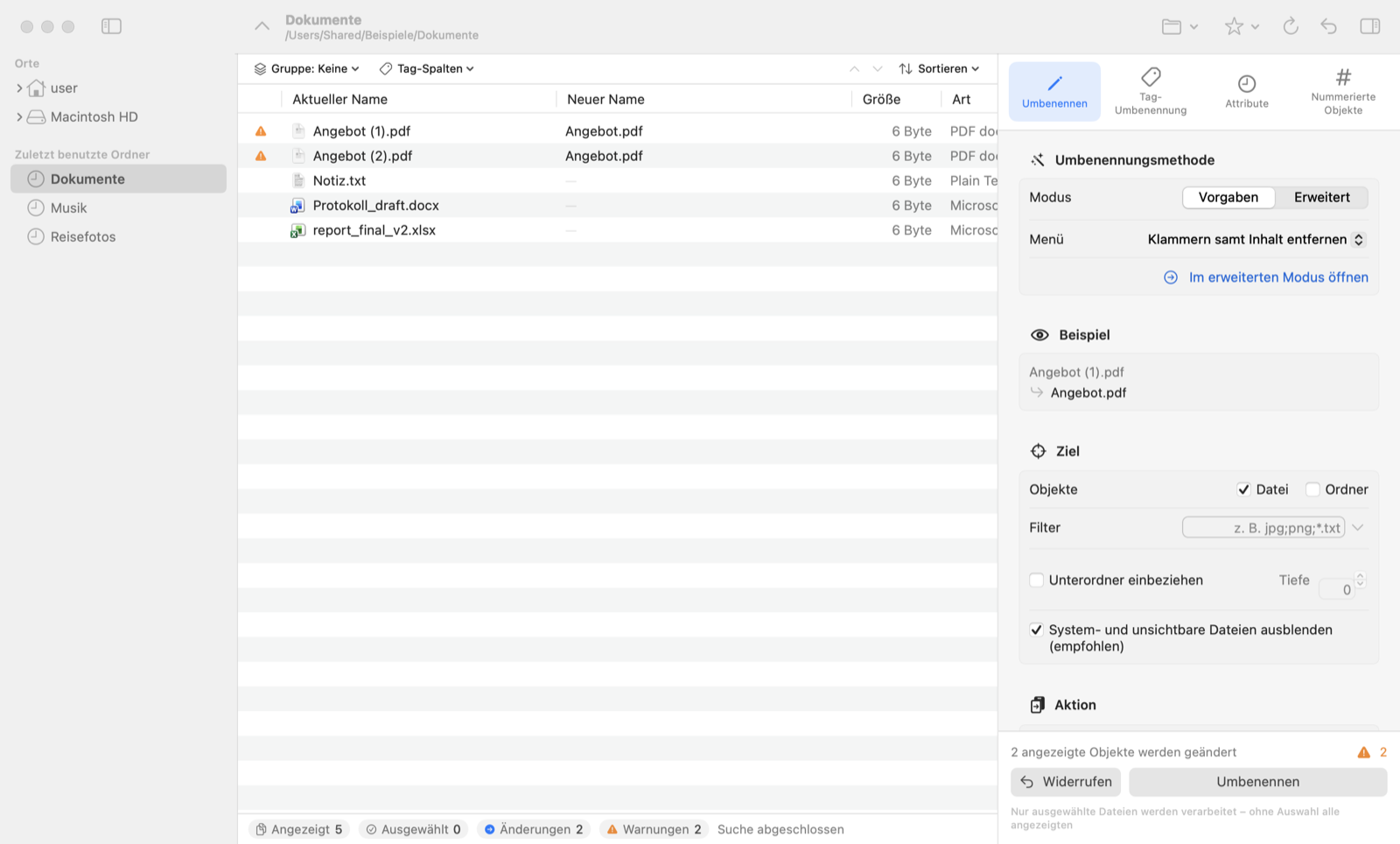Select the Musik recent folder
1400x844 pixels.
pyautogui.click(x=118, y=207)
